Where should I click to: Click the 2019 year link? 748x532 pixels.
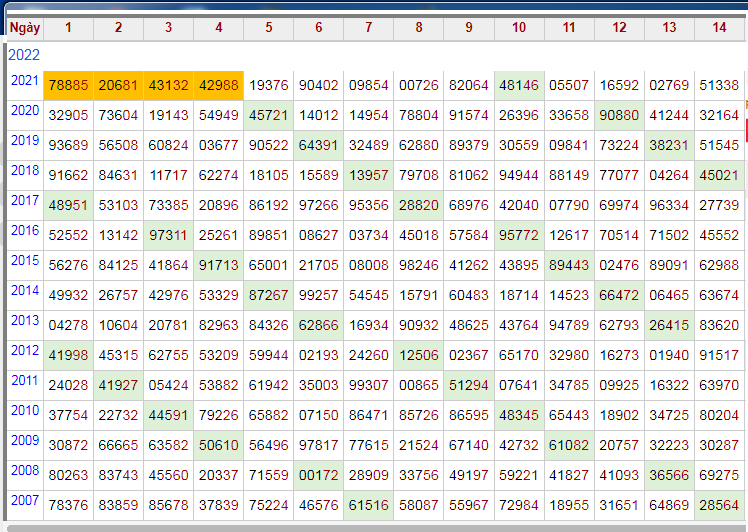pos(24,141)
